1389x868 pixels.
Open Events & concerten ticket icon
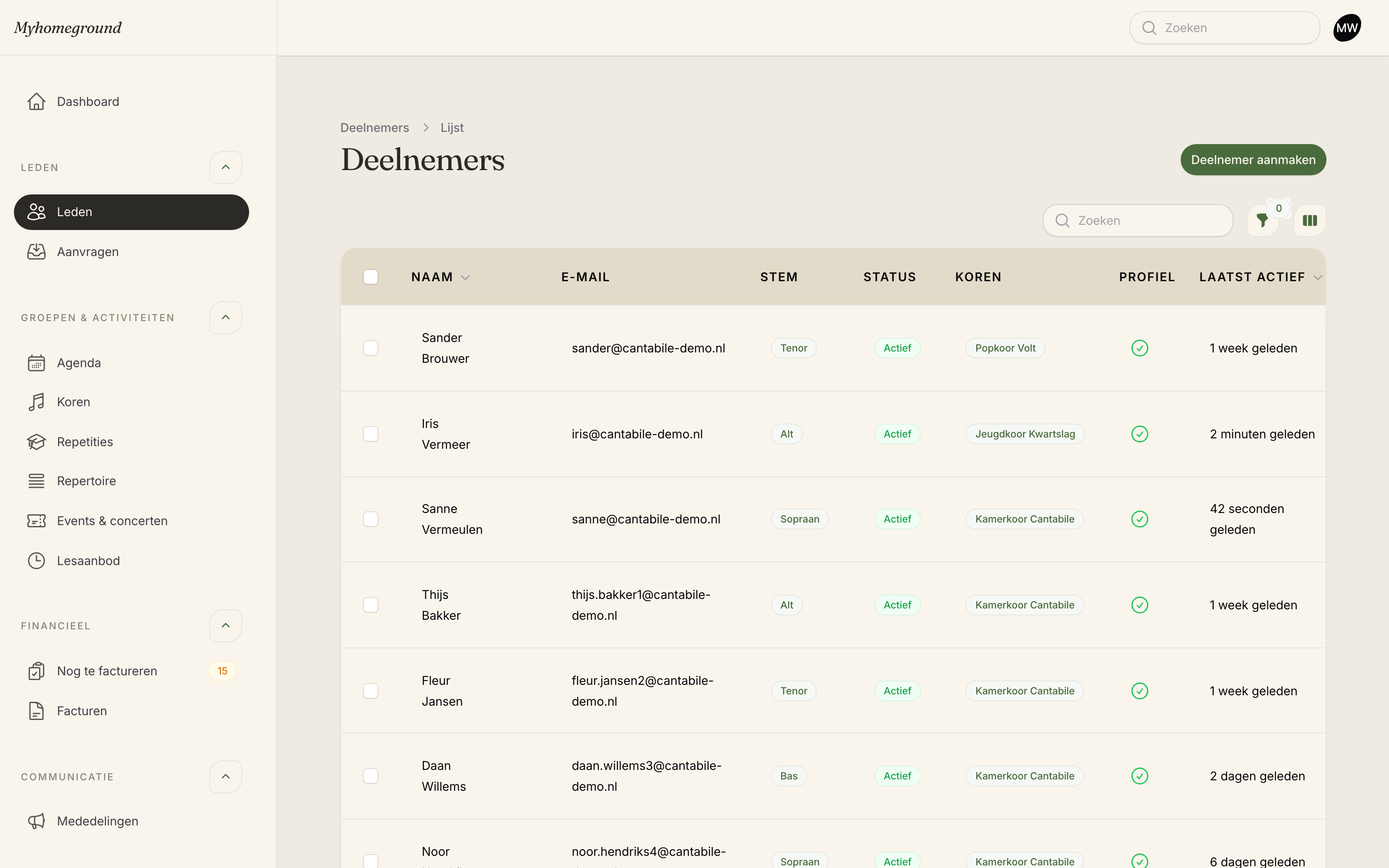click(x=36, y=521)
